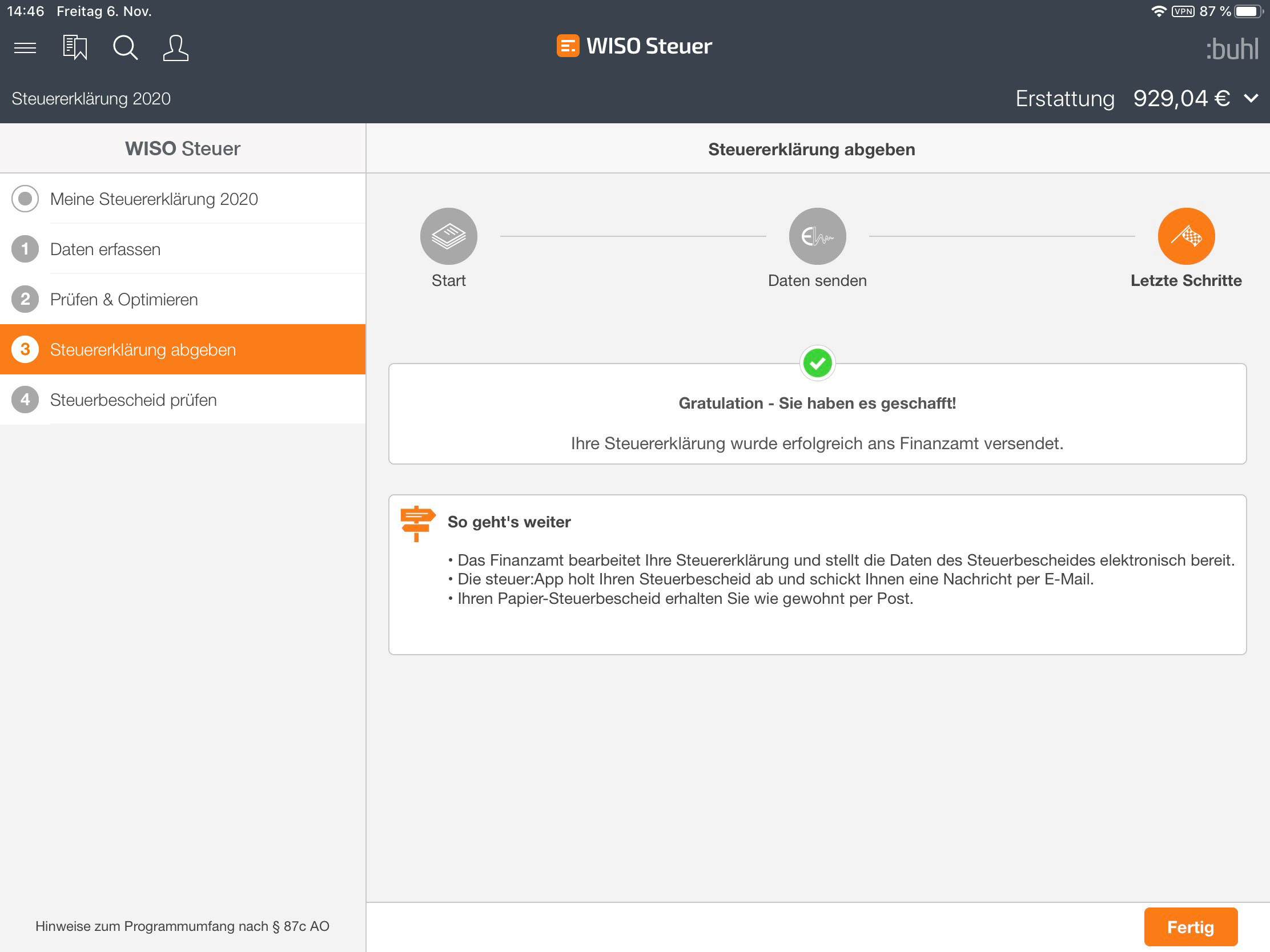Image resolution: width=1270 pixels, height=952 pixels.
Task: Click the Daten senden Elster icon
Action: coord(817,236)
